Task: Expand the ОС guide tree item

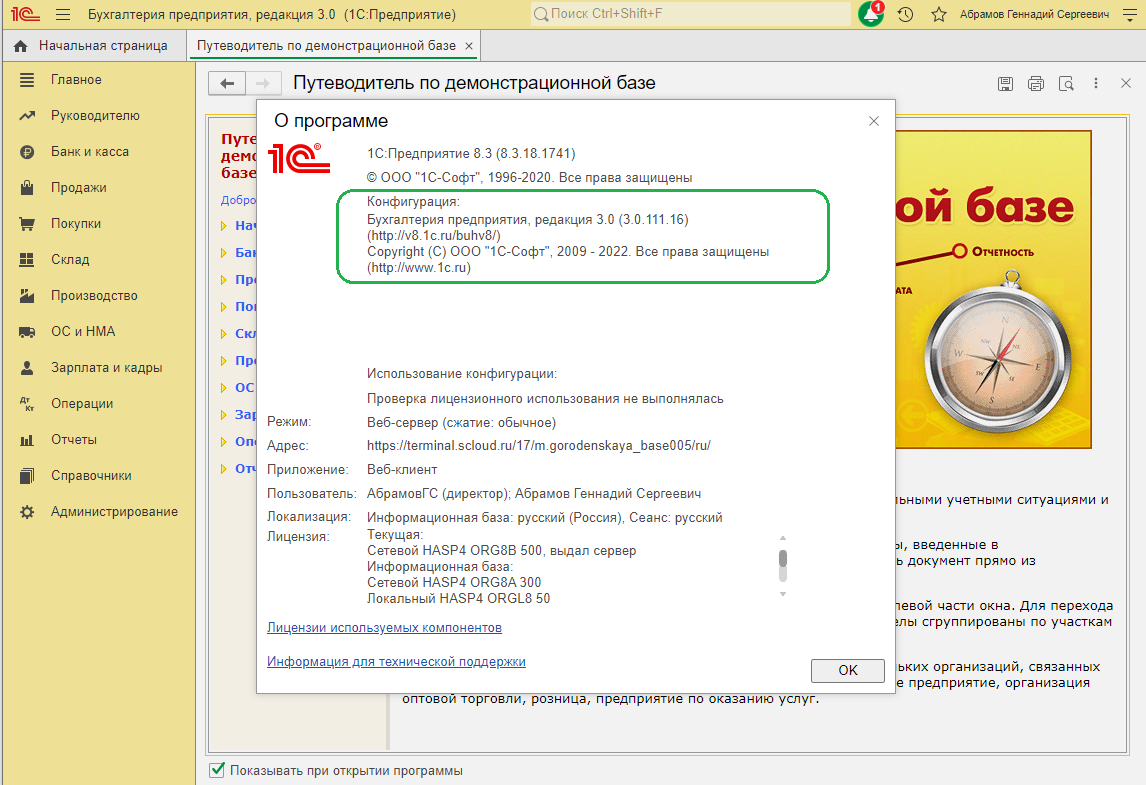Action: pos(224,388)
